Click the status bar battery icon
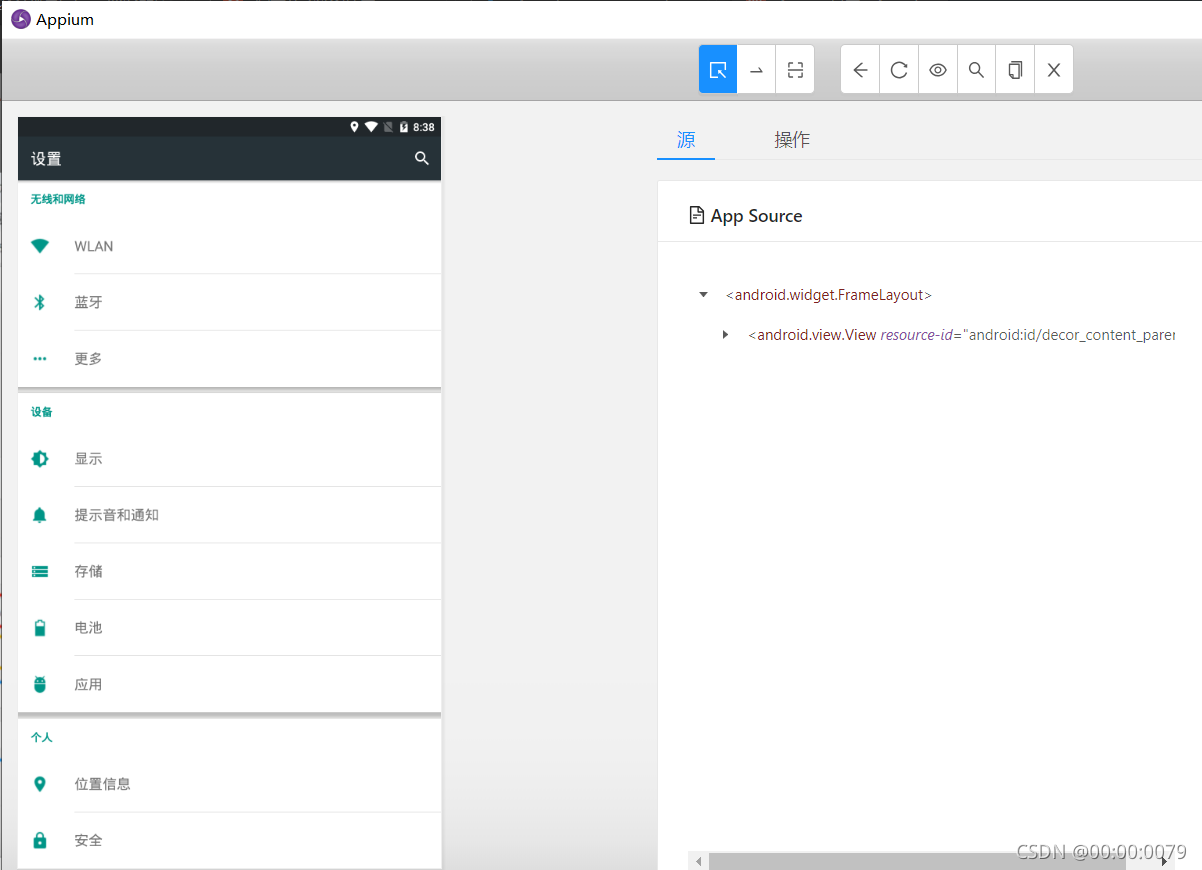 coord(404,127)
